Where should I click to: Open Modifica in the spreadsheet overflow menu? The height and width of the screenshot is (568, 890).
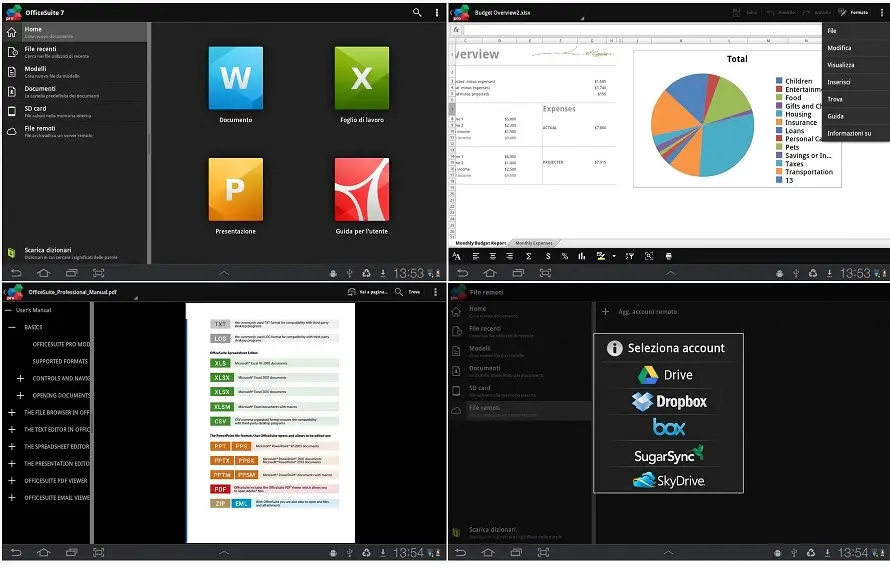click(856, 48)
